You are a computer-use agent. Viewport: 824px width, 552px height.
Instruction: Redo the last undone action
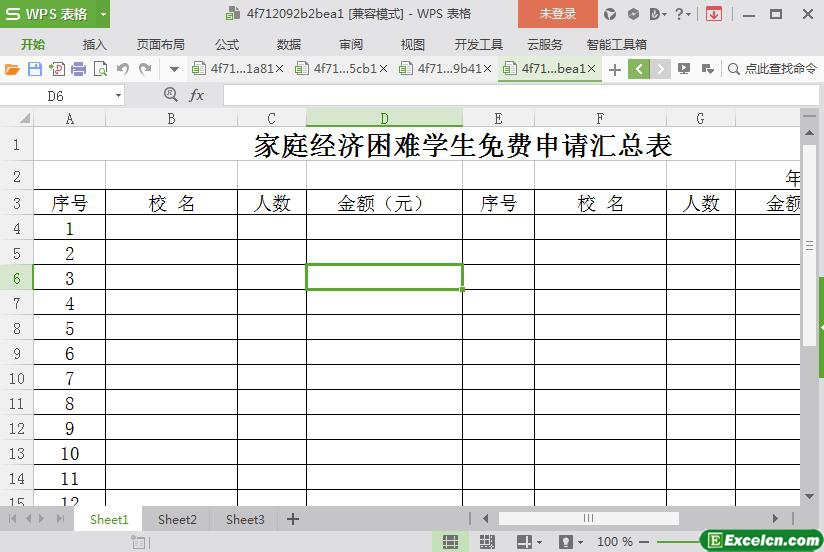click(x=145, y=69)
